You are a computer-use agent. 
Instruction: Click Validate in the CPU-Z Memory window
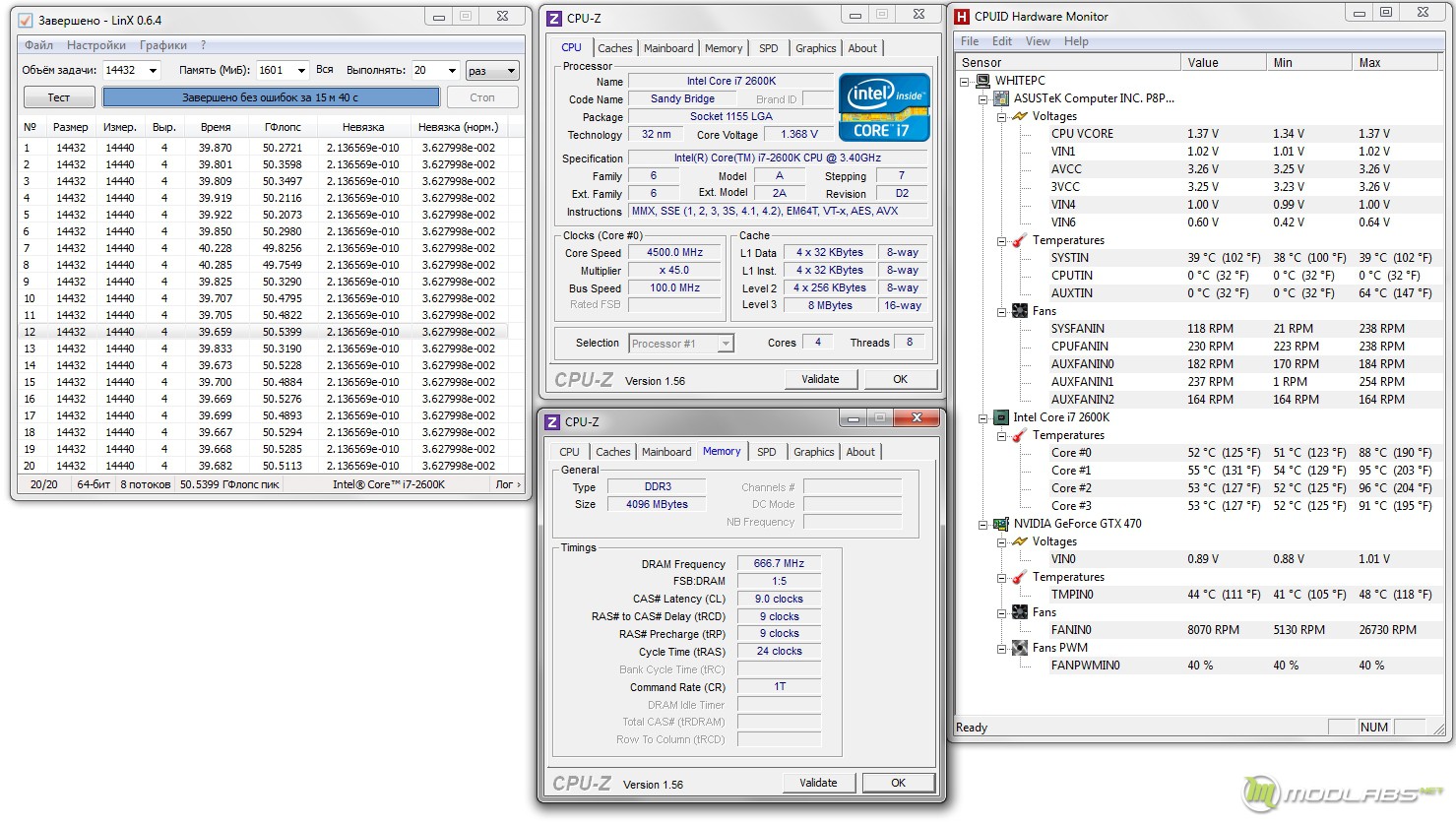tap(819, 783)
